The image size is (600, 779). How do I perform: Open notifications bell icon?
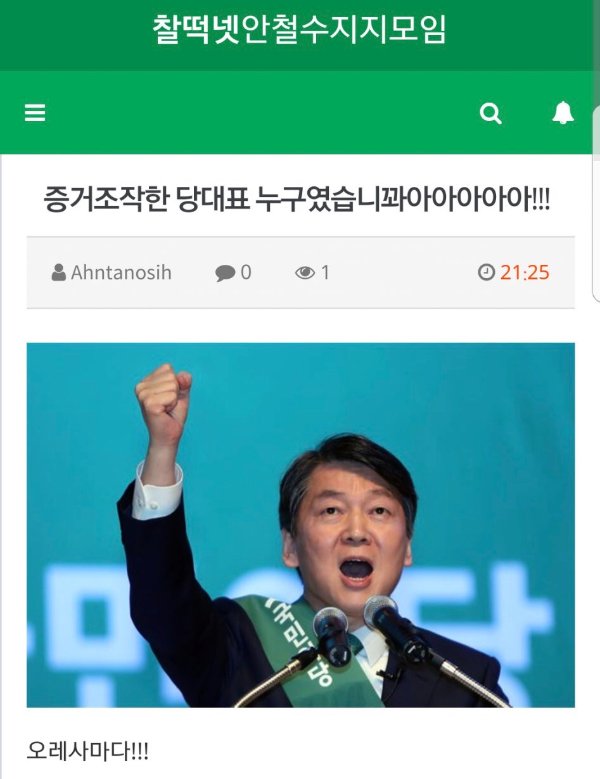[563, 113]
